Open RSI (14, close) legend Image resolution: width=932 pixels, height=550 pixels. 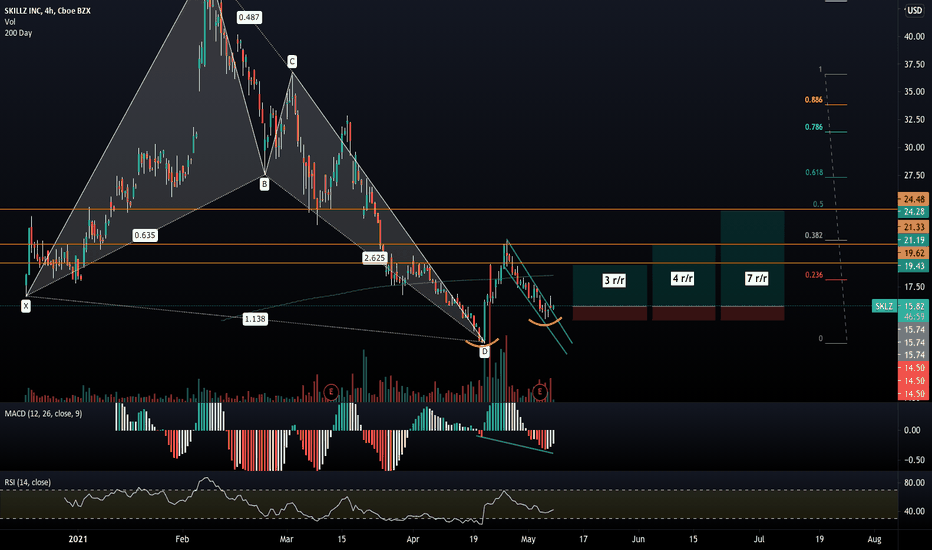pos(27,482)
